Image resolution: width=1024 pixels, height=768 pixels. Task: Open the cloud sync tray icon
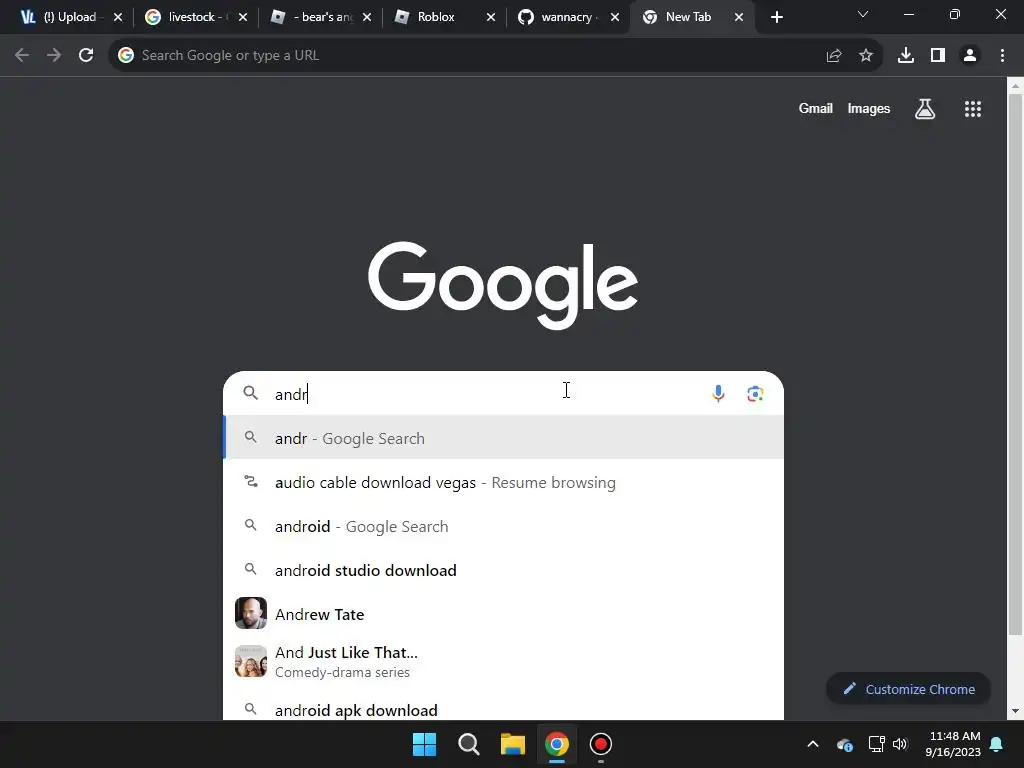pos(844,744)
